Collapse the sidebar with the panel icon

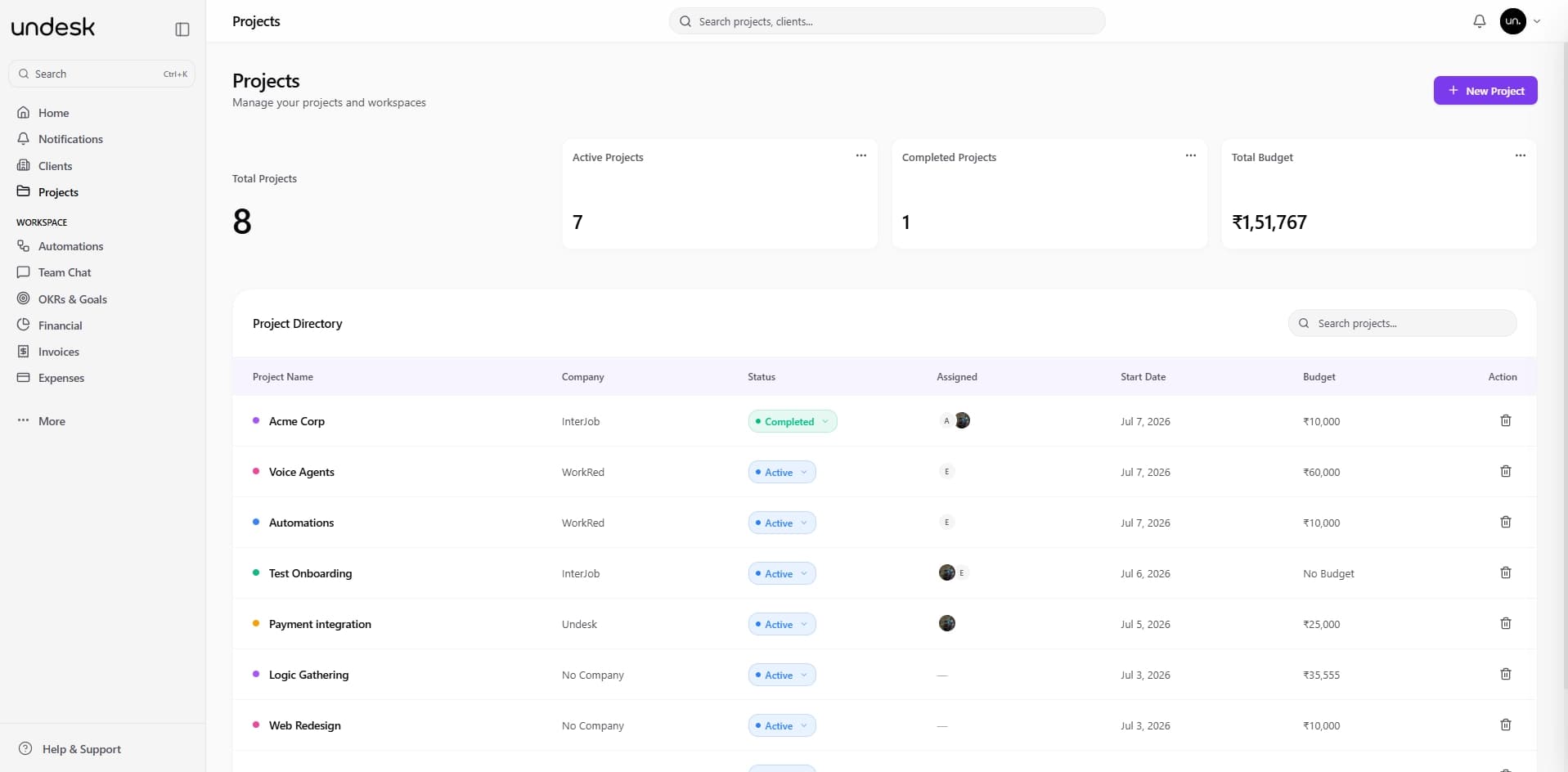(x=182, y=29)
